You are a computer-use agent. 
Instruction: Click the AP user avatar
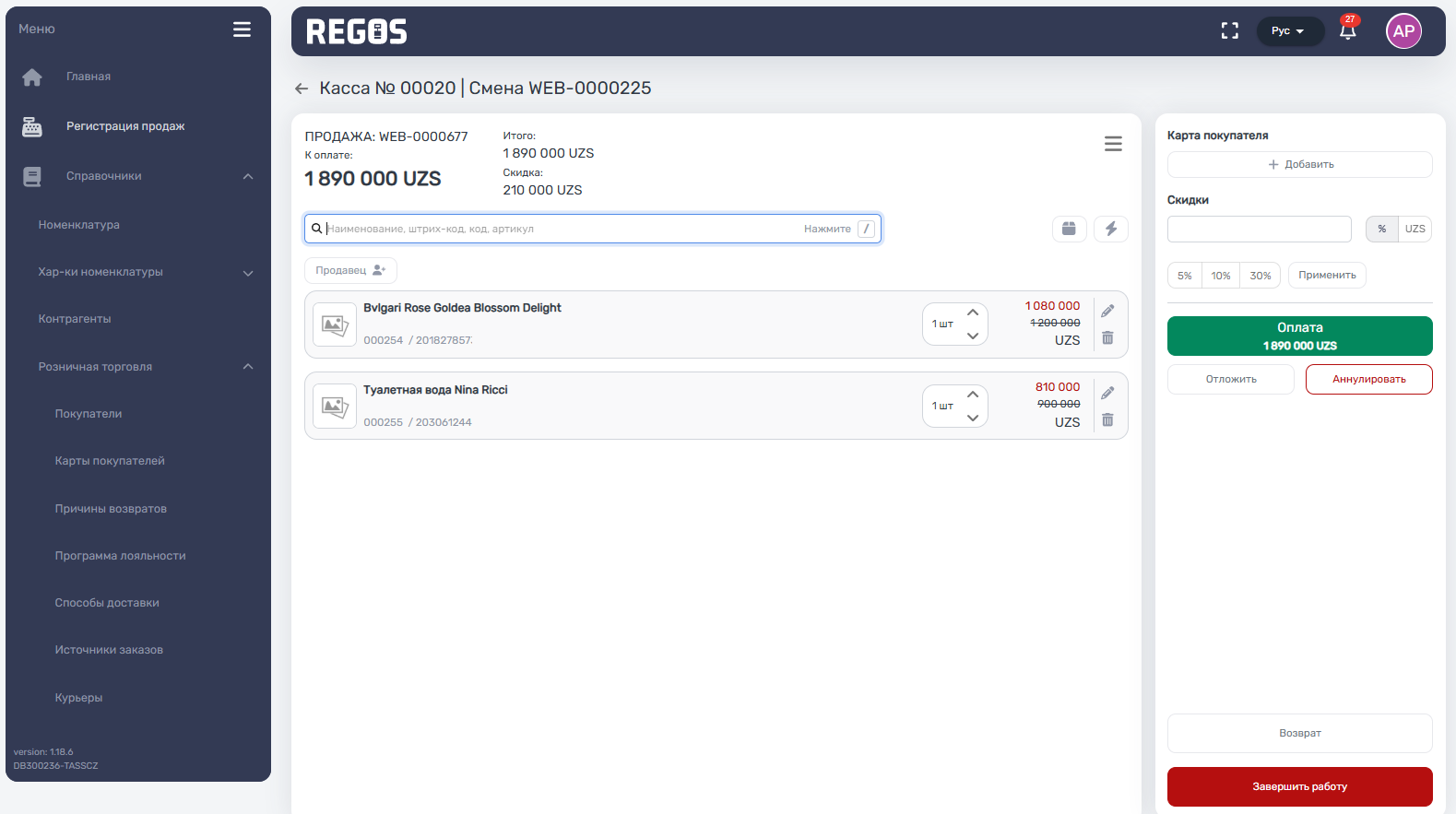tap(1403, 31)
